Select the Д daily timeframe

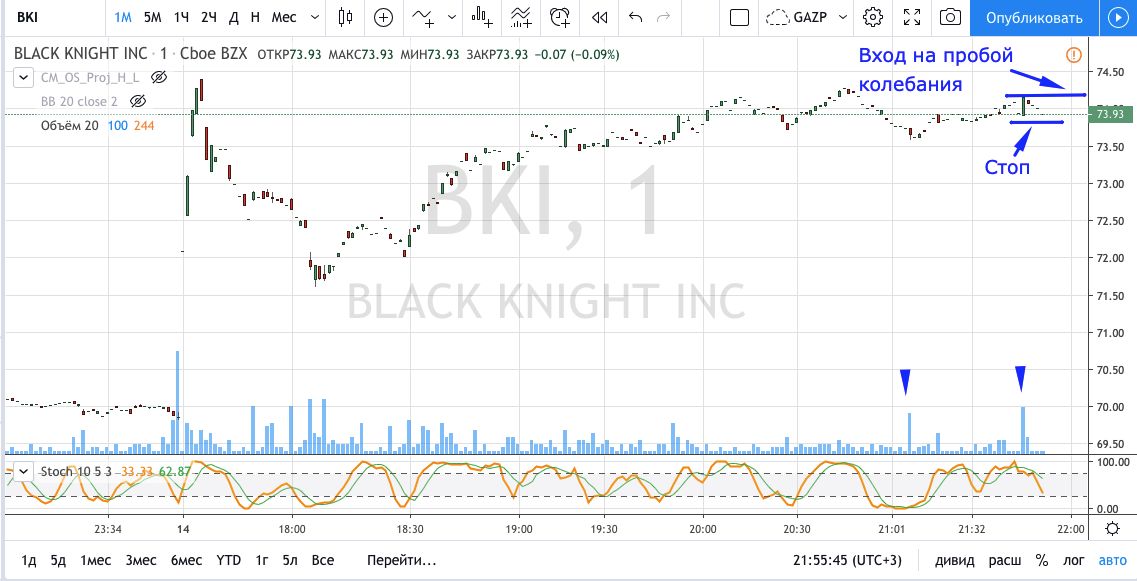pos(233,17)
